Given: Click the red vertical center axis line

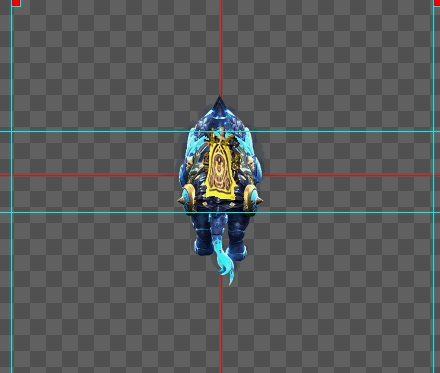Looking at the screenshot, I should (x=221, y=47).
